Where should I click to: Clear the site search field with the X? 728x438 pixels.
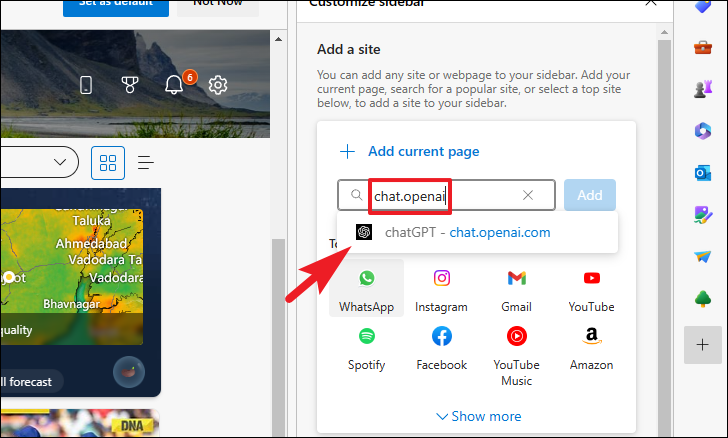tap(528, 195)
